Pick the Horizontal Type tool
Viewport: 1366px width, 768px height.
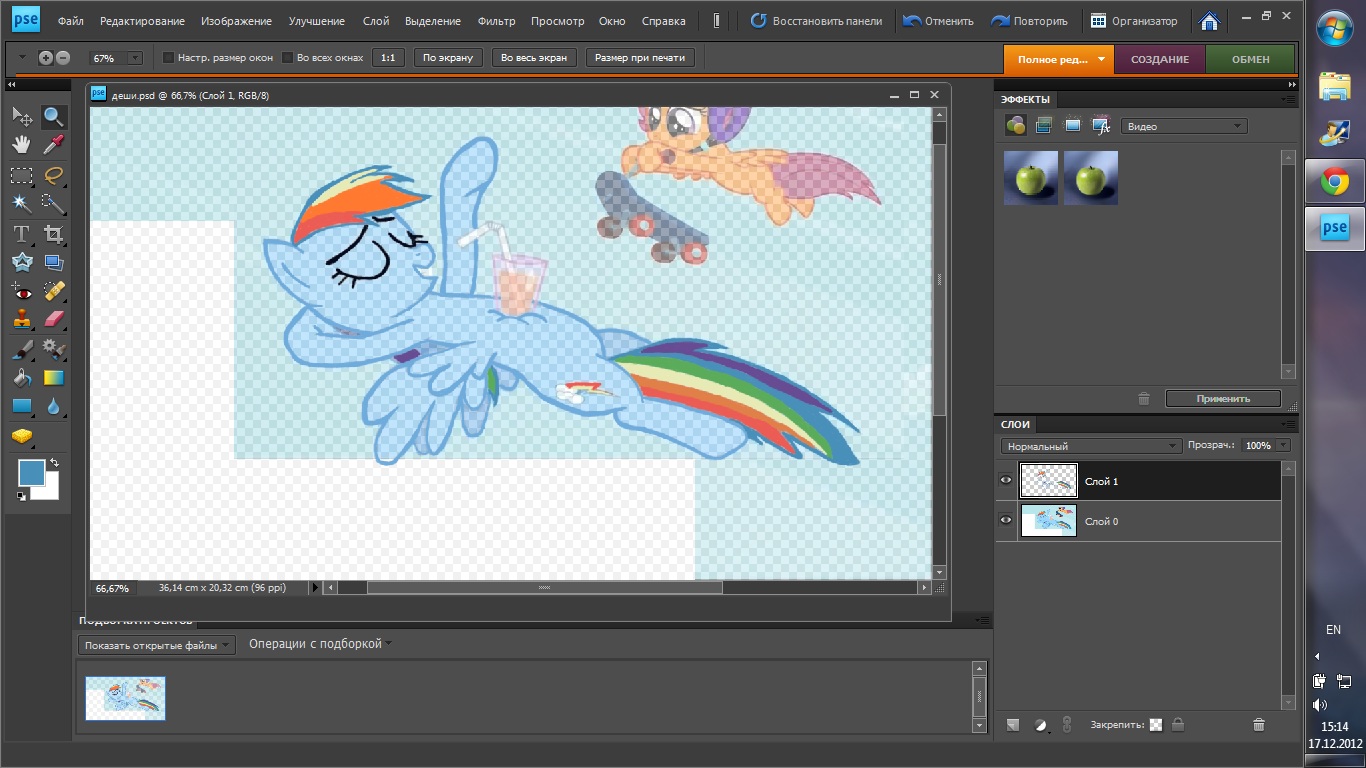21,234
